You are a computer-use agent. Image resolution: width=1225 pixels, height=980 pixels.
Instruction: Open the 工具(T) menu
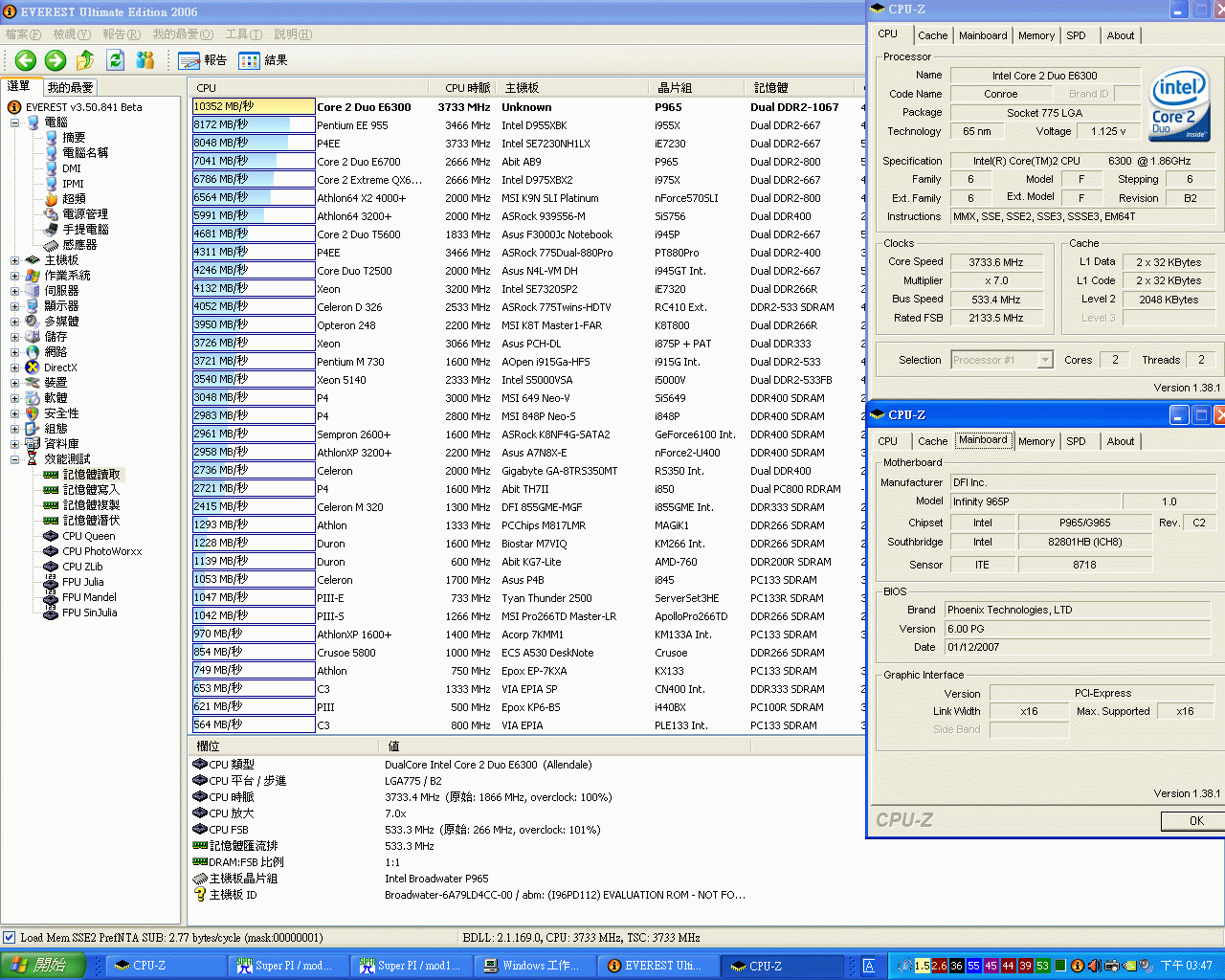click(x=243, y=34)
